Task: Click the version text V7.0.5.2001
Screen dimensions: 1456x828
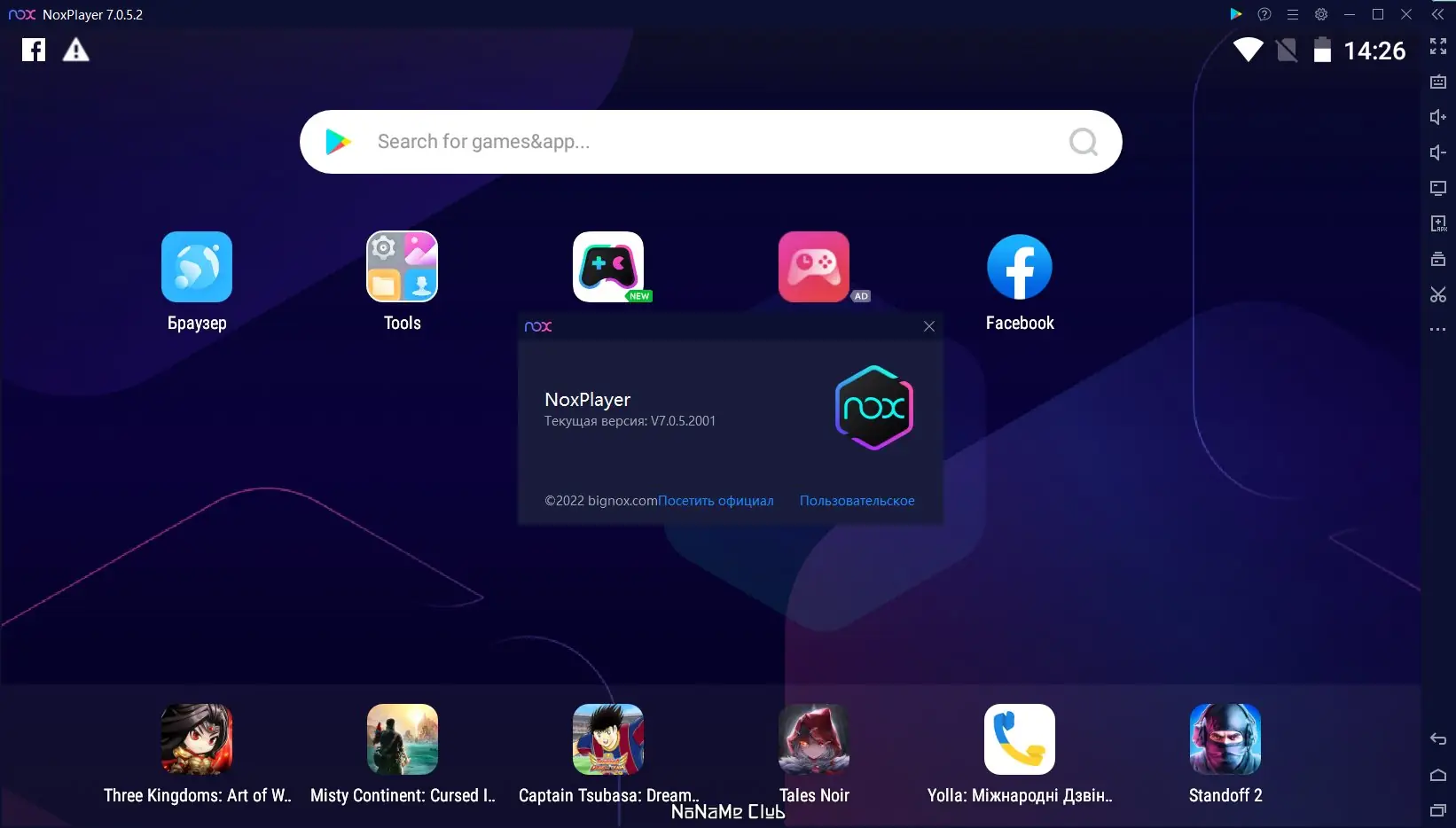Action: click(684, 421)
